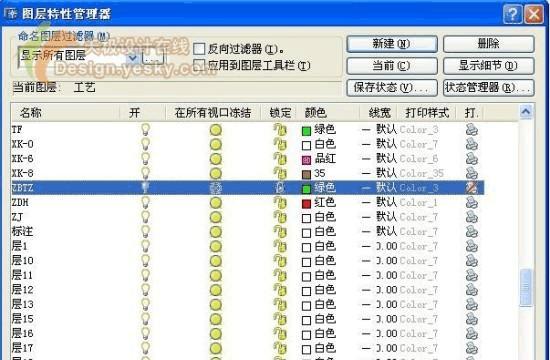This screenshot has height=360, width=550.
Task: Freeze layer 层17 using its sun icon
Action: click(216, 348)
